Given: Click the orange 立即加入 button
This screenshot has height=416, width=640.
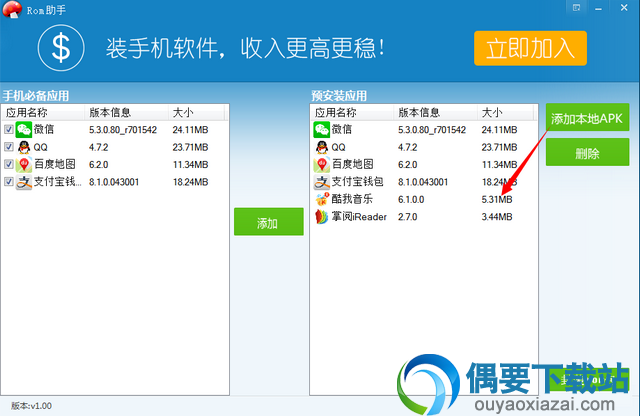Looking at the screenshot, I should pos(530,48).
